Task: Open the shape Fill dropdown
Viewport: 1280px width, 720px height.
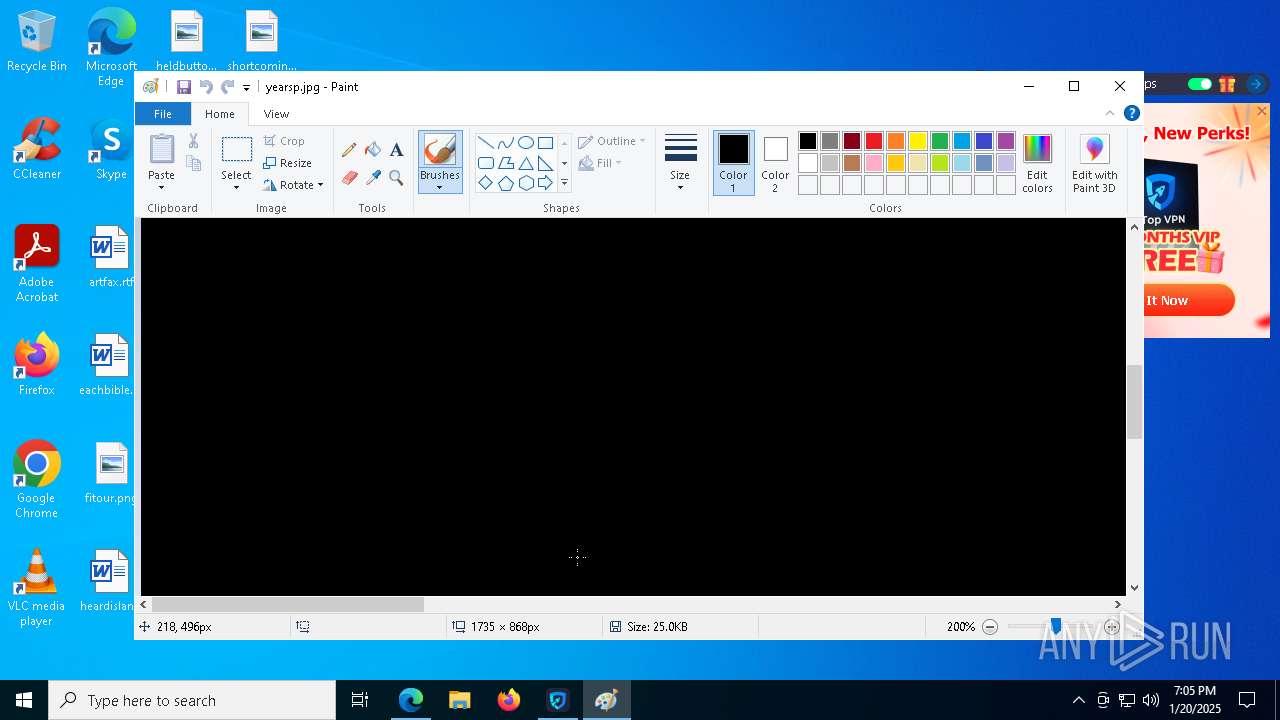Action: point(600,163)
